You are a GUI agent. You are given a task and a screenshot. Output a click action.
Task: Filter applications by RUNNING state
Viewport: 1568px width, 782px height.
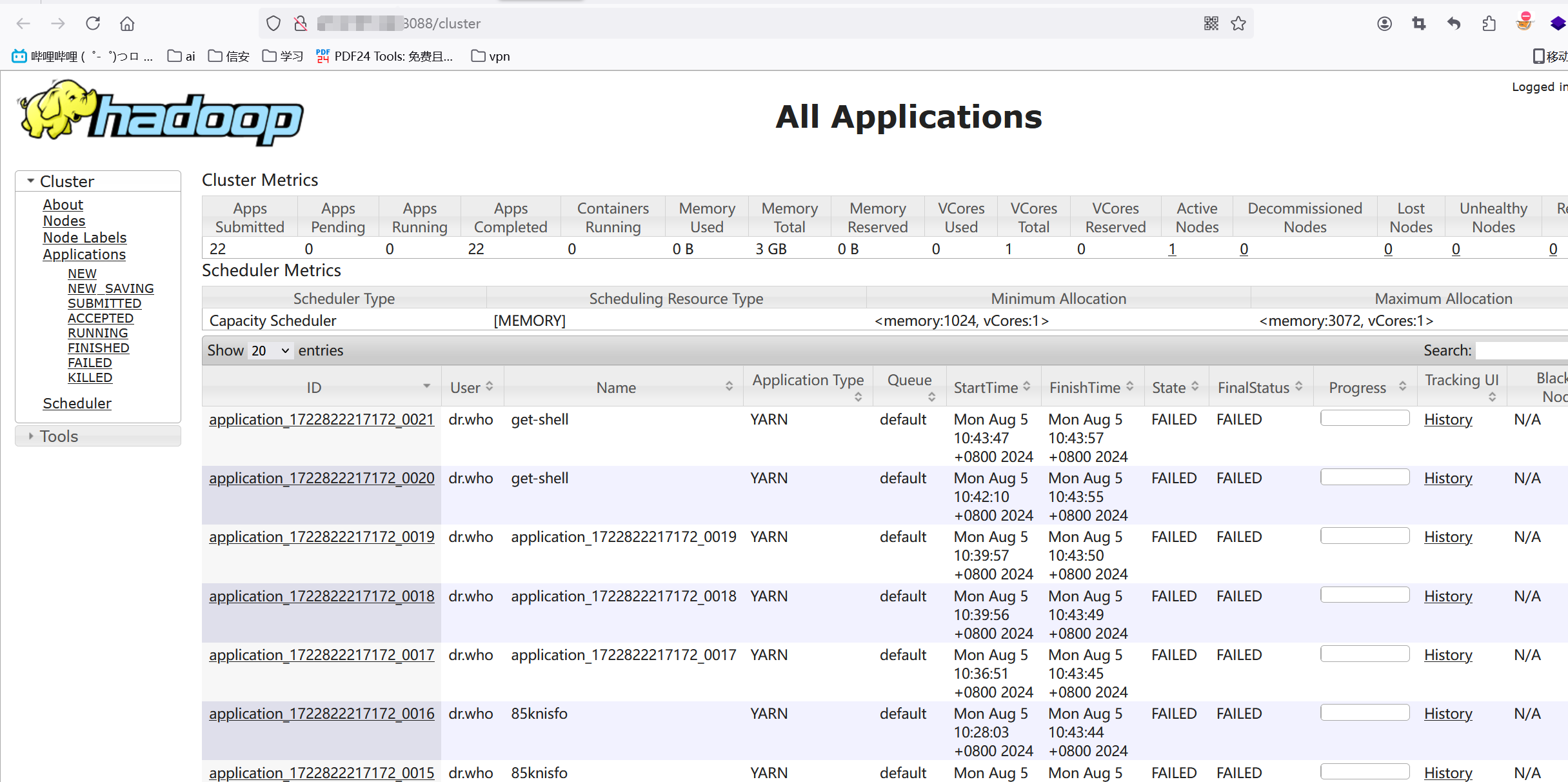tap(98, 333)
